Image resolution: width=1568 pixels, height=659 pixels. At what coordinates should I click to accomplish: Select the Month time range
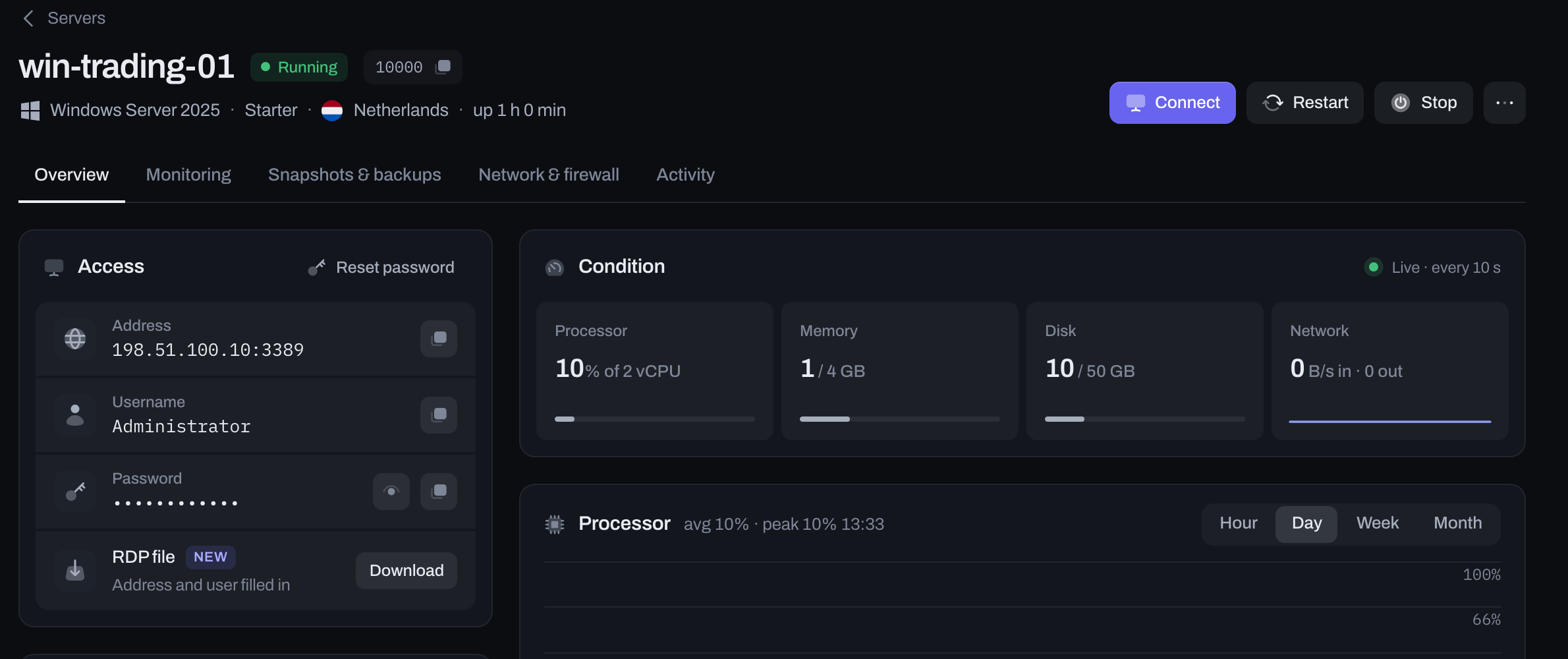tap(1458, 524)
